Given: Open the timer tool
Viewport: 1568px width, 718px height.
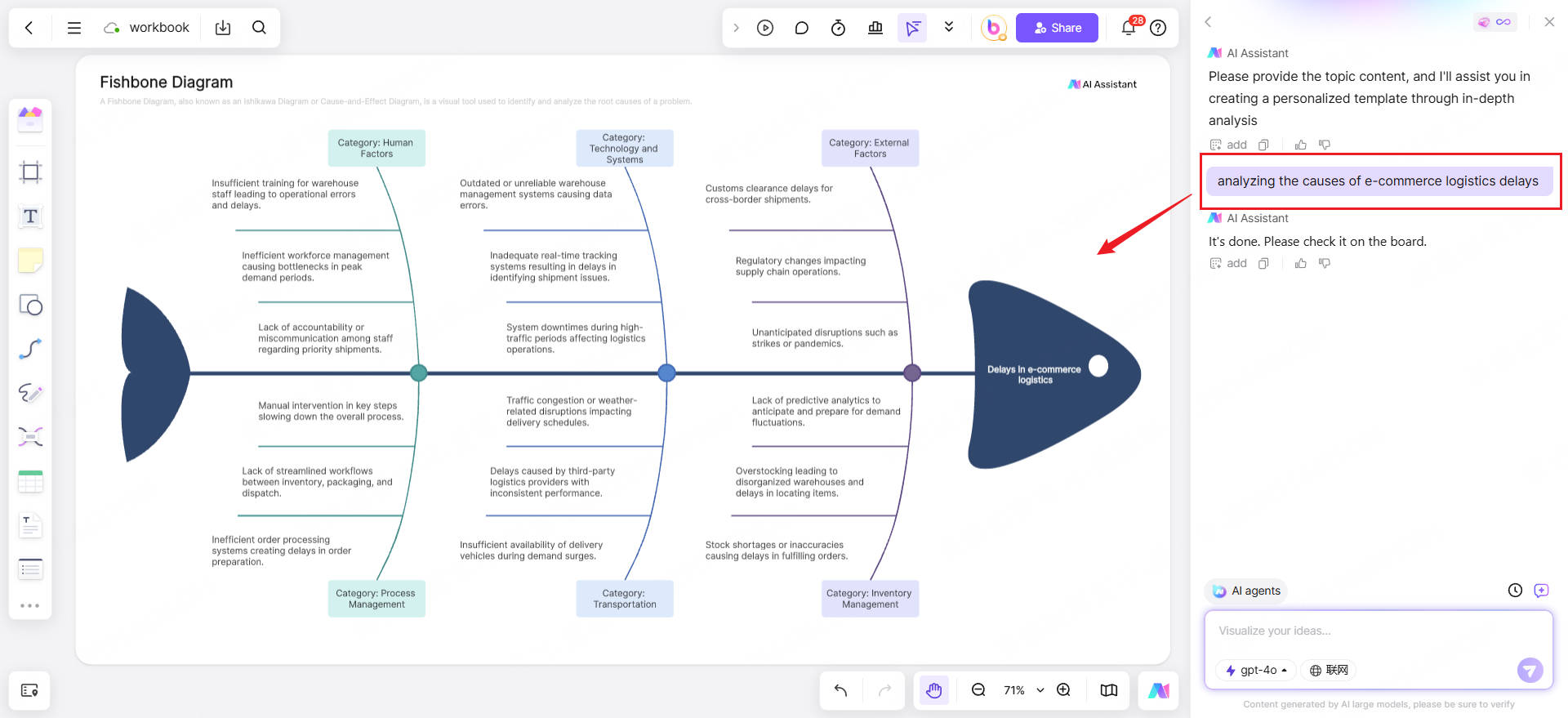Looking at the screenshot, I should coord(838,28).
